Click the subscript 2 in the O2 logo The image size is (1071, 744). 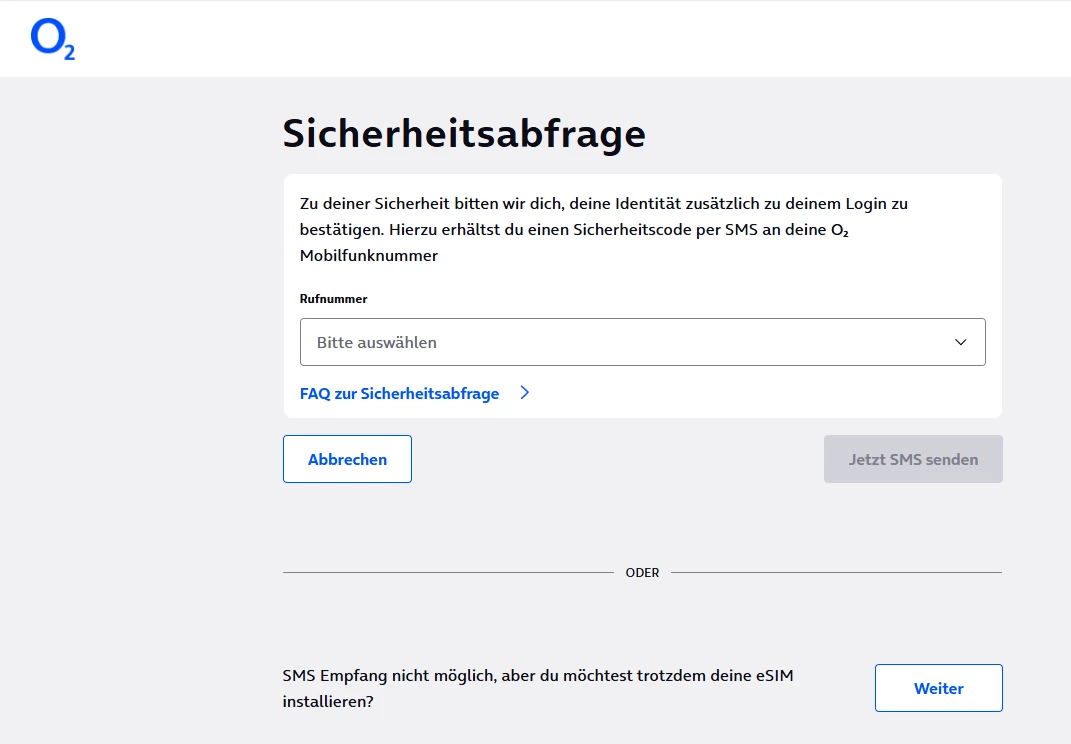pyautogui.click(x=69, y=52)
